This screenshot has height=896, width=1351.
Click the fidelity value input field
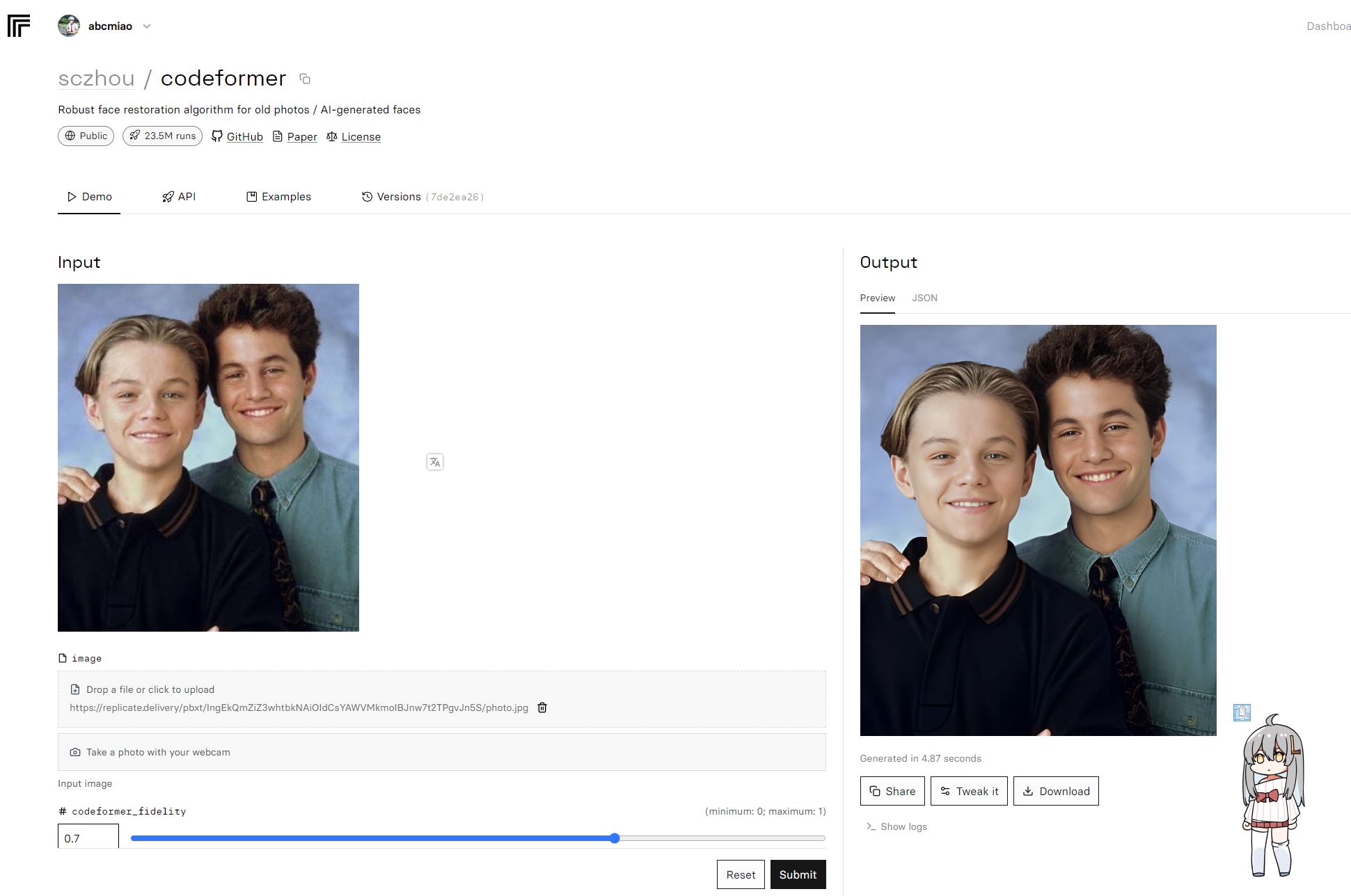(88, 838)
